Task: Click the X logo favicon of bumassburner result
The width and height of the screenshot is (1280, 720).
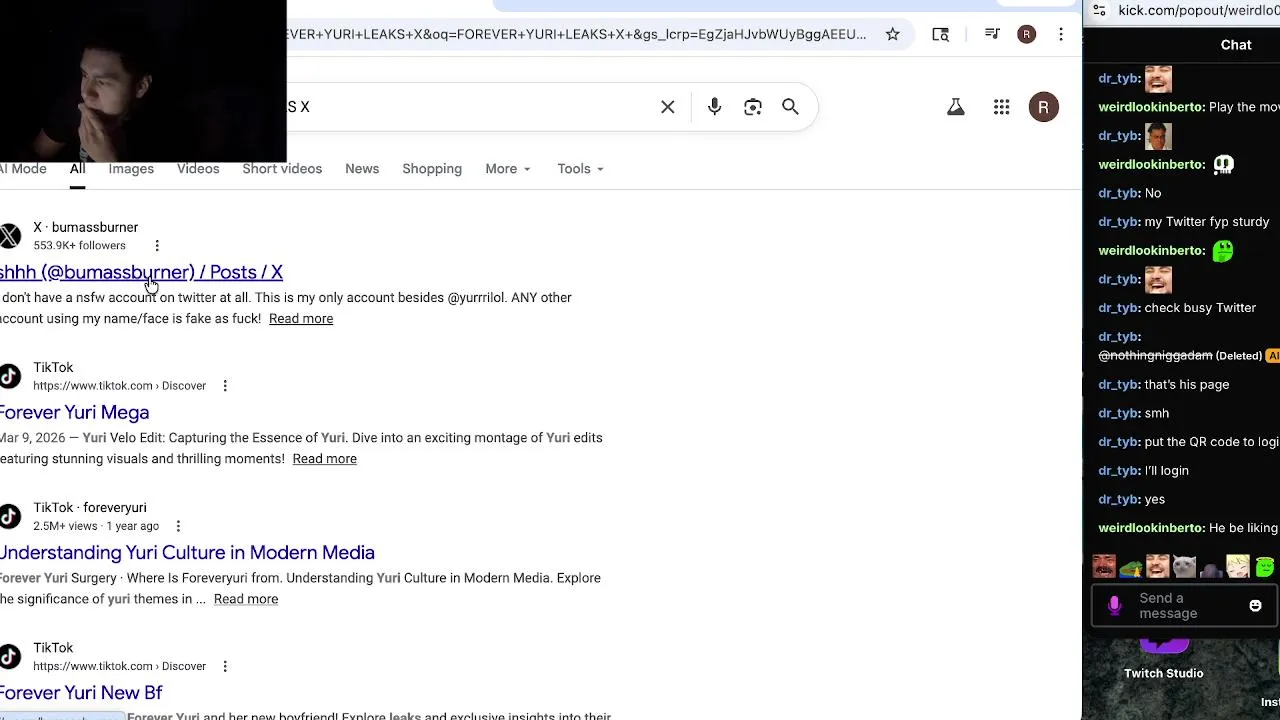Action: click(9, 236)
